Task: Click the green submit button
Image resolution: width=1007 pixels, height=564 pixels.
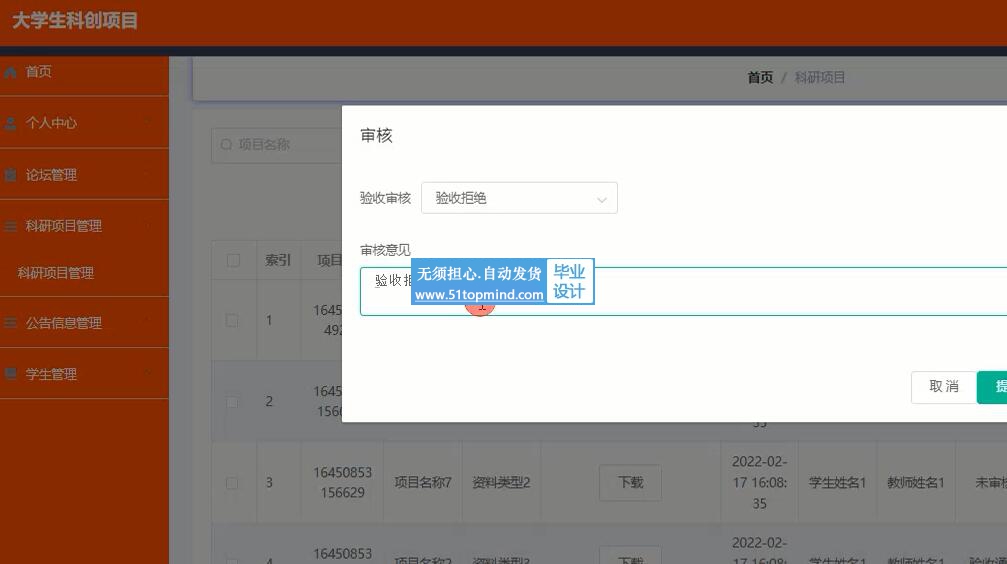Action: pos(992,387)
